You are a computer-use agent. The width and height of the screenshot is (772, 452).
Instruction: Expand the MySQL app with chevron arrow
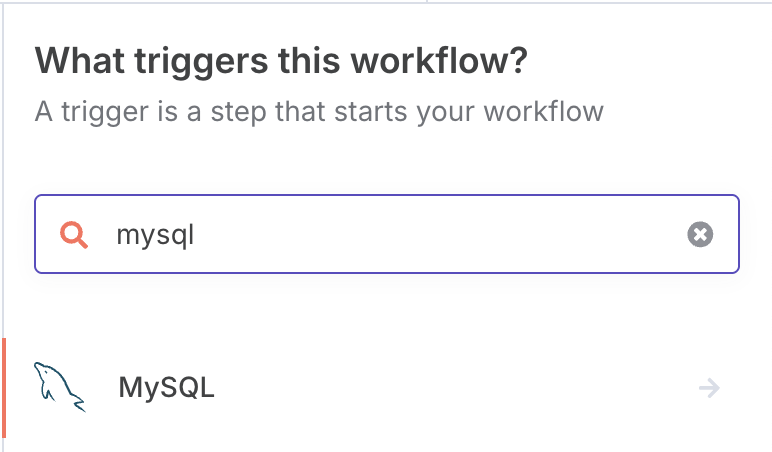(709, 388)
